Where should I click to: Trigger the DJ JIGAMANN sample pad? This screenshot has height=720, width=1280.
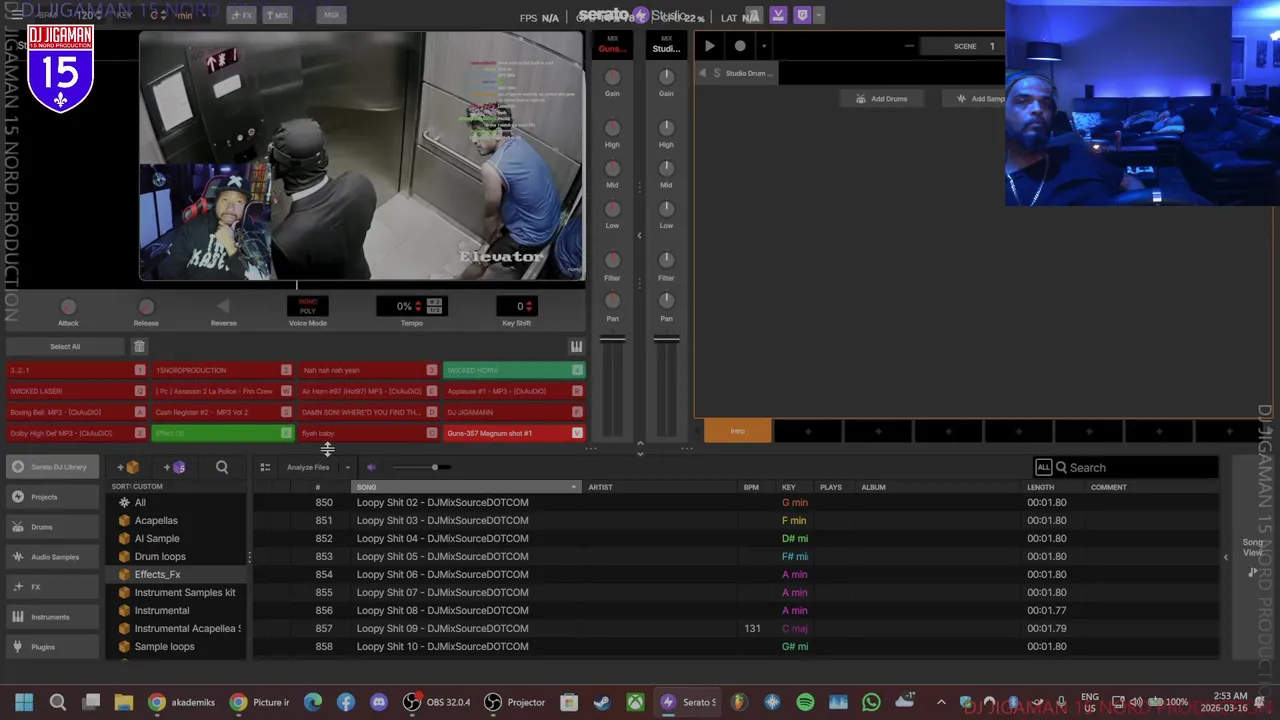point(514,412)
